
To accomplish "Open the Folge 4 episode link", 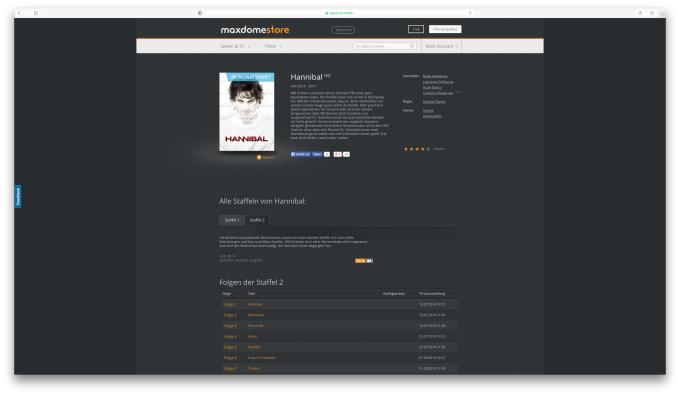I will tap(230, 336).
